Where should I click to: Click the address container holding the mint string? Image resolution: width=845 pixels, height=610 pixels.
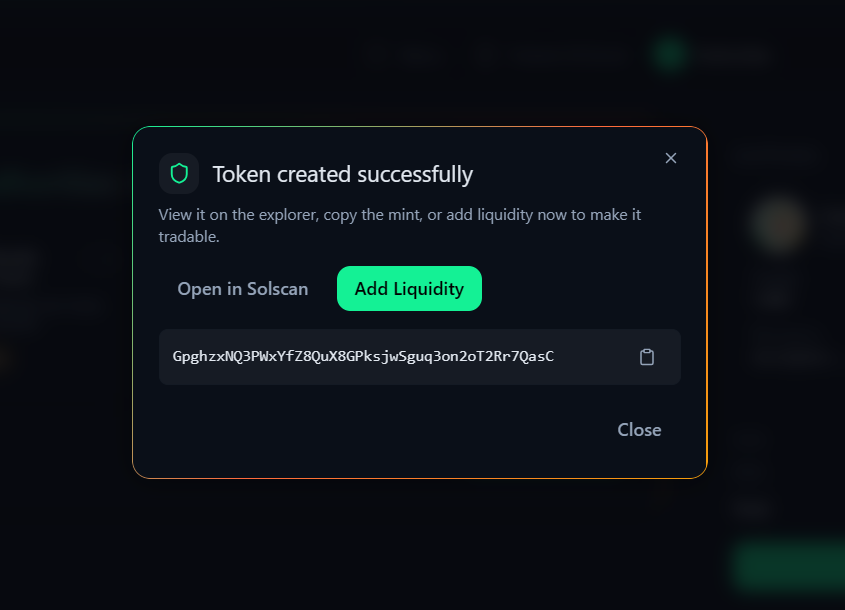[420, 356]
